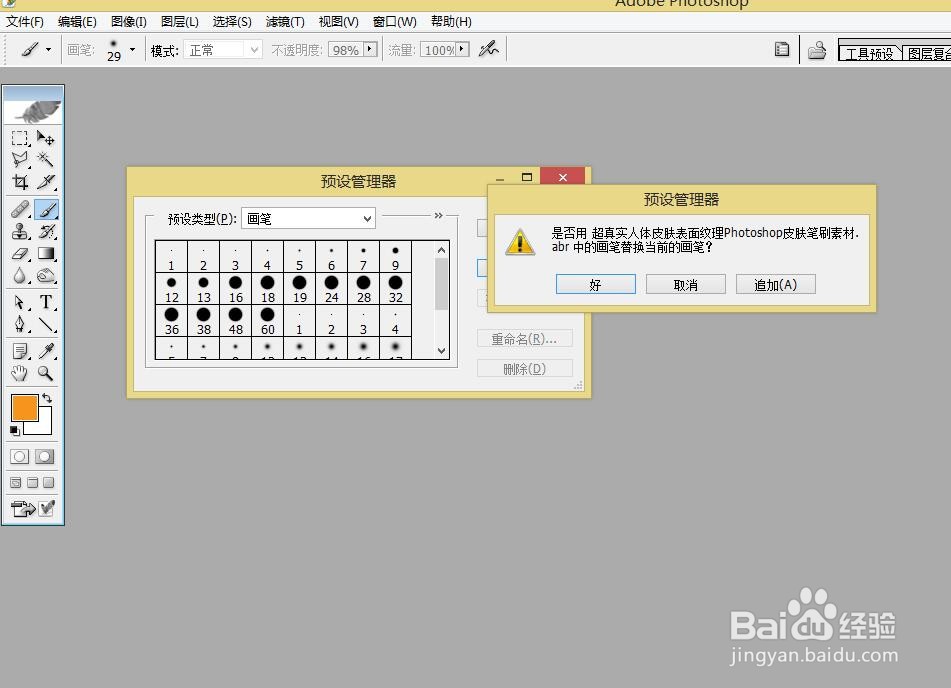Select the Eyedropper tool

tap(45, 351)
